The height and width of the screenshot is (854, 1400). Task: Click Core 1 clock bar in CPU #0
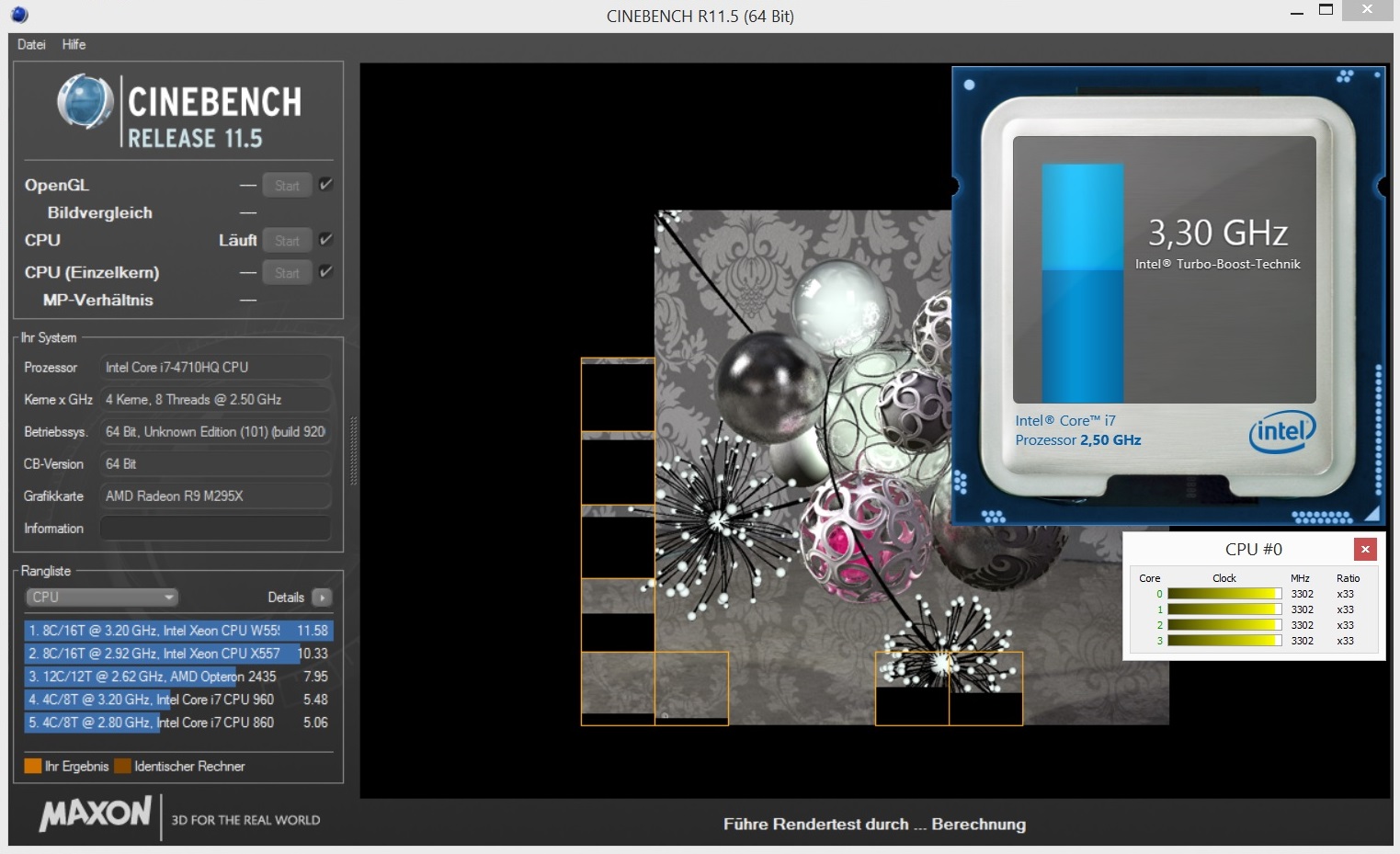click(x=1224, y=609)
